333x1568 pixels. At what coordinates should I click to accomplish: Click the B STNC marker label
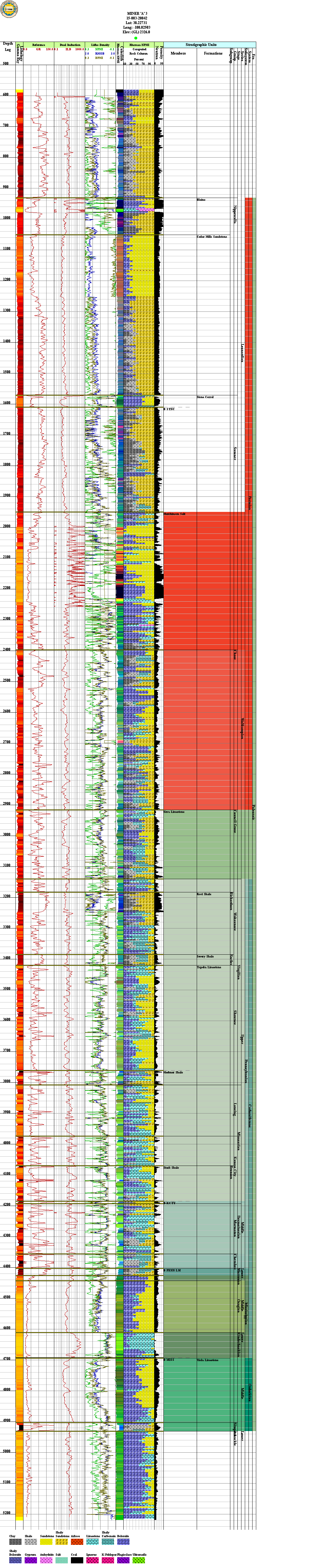pyautogui.click(x=169, y=409)
